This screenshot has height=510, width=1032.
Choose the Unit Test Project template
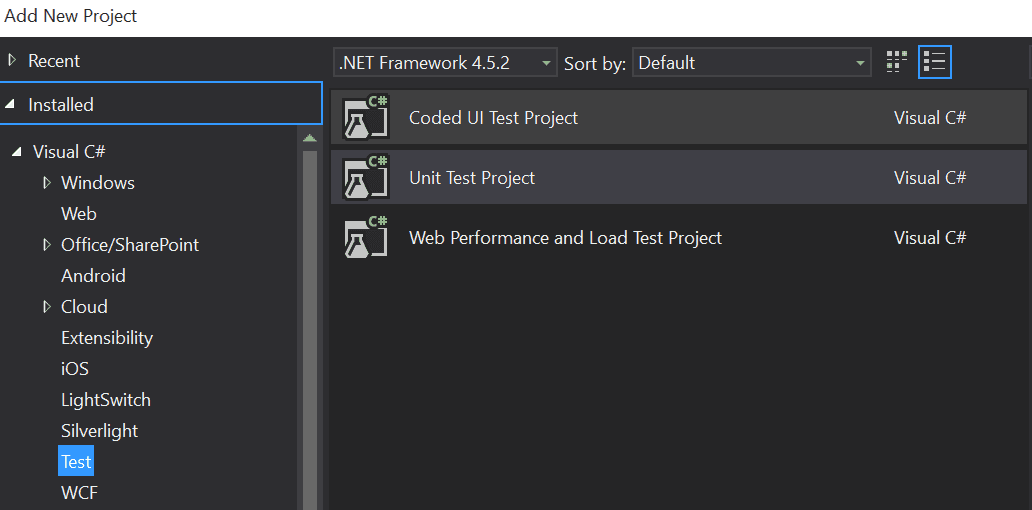(x=679, y=177)
